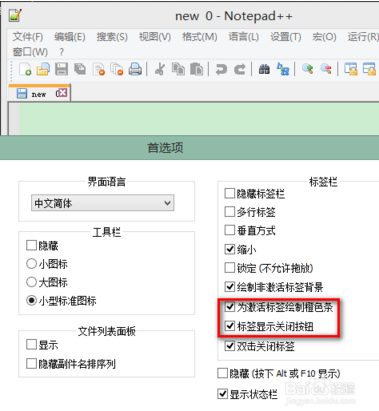Image resolution: width=379 pixels, height=411 pixels.
Task: Open the 视图(V) menu
Action: click(x=155, y=37)
